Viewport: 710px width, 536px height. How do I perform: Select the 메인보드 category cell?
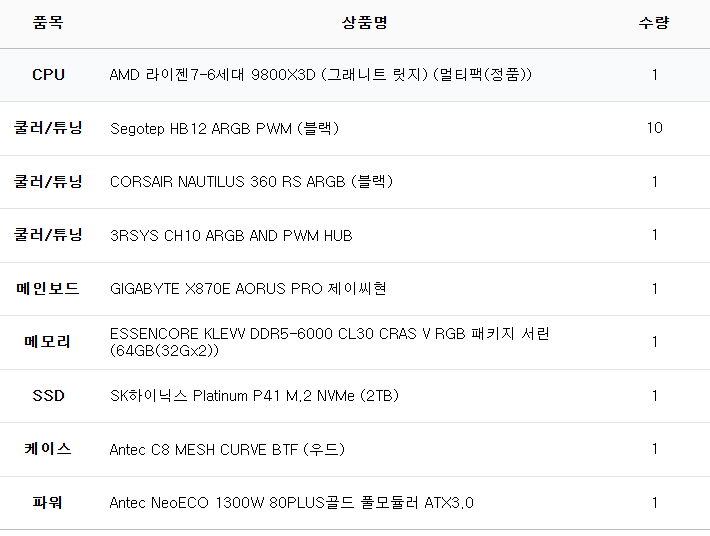click(48, 289)
